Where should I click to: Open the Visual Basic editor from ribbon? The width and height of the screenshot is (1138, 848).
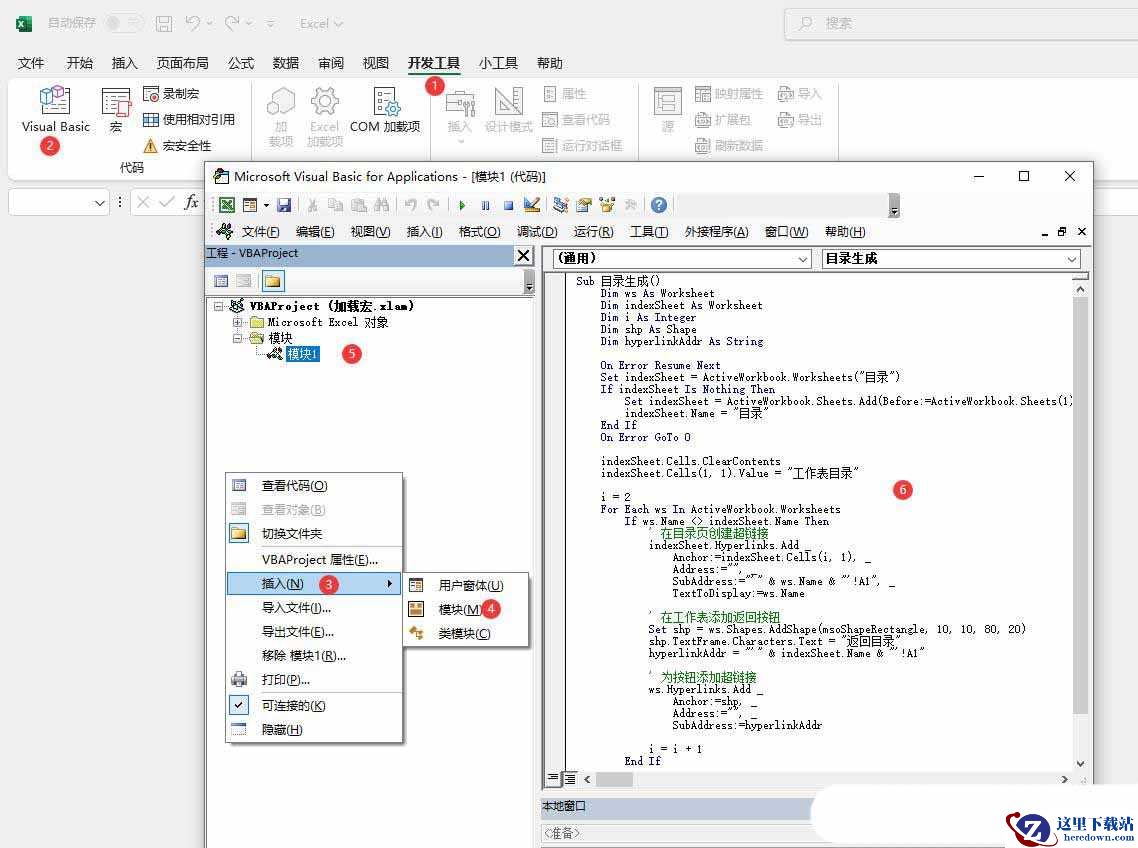coord(55,109)
